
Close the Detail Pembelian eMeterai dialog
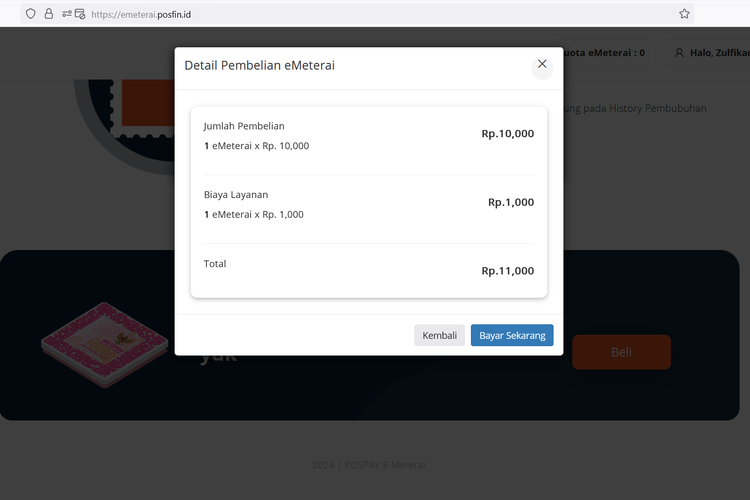542,65
